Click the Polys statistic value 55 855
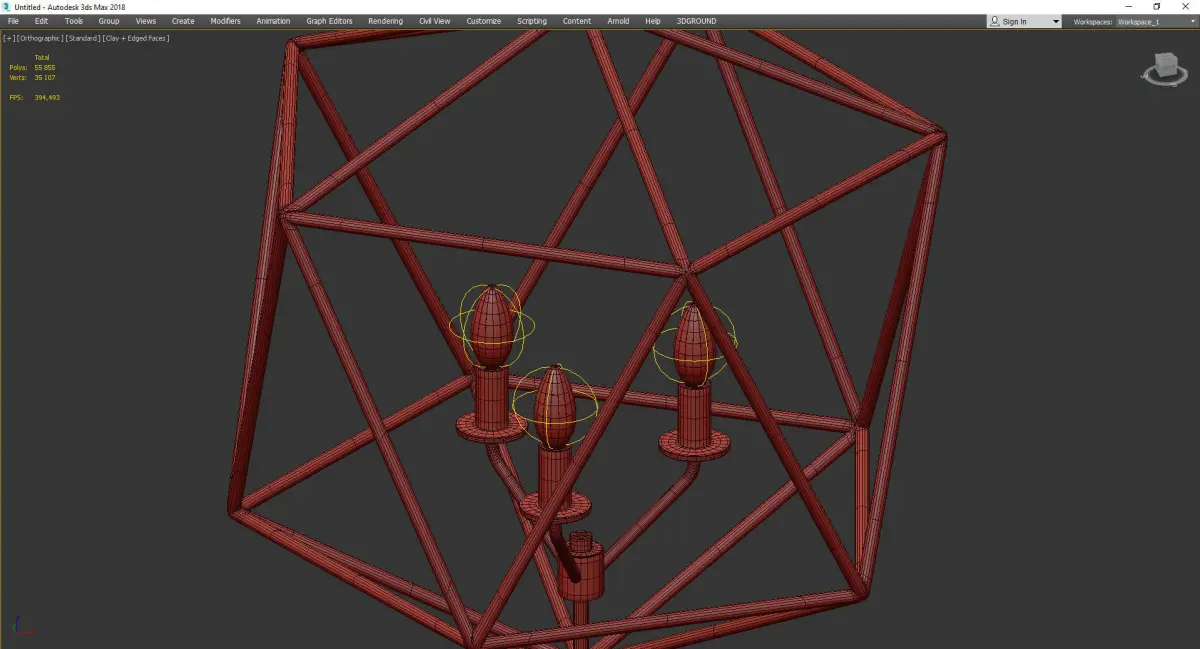Screen dimensions: 1200x649 point(45,68)
